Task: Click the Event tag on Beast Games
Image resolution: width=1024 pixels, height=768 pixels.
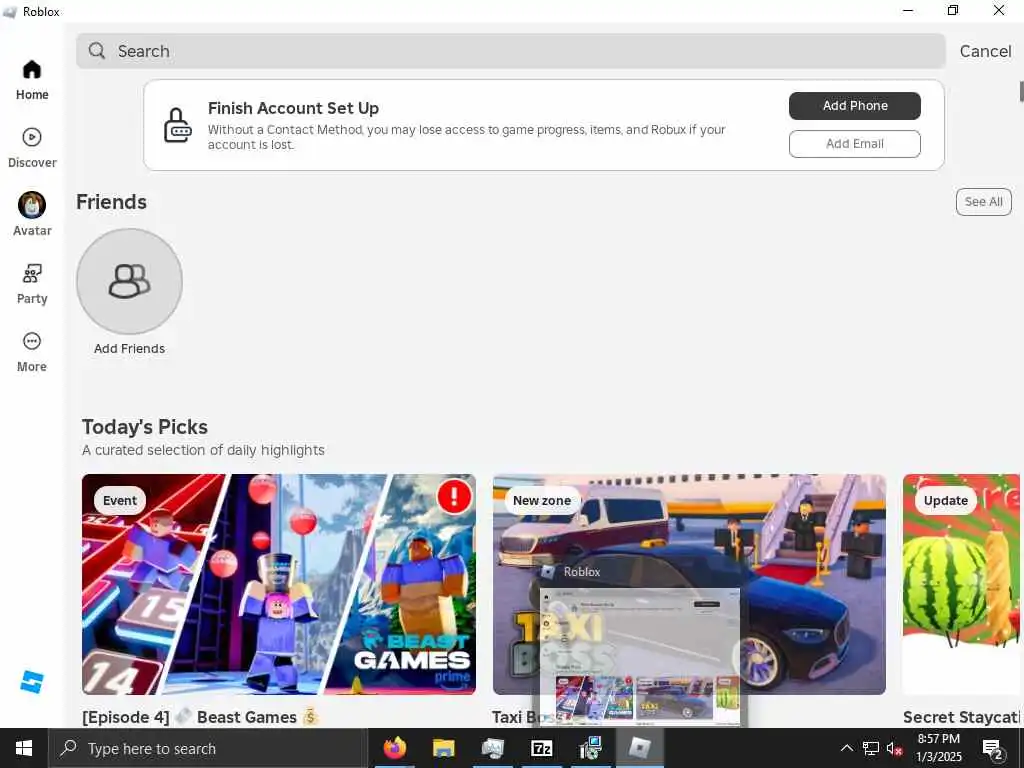Action: pyautogui.click(x=120, y=500)
